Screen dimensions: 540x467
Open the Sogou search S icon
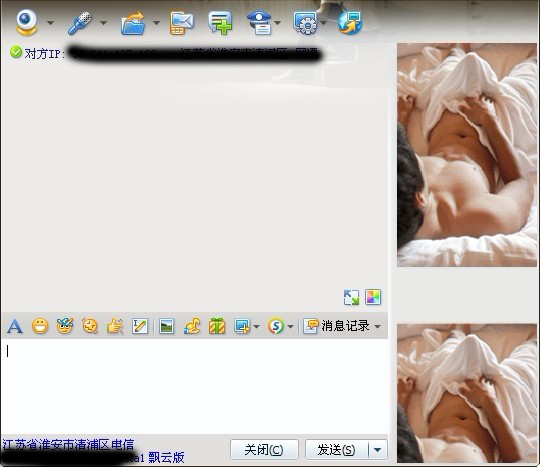(276, 326)
